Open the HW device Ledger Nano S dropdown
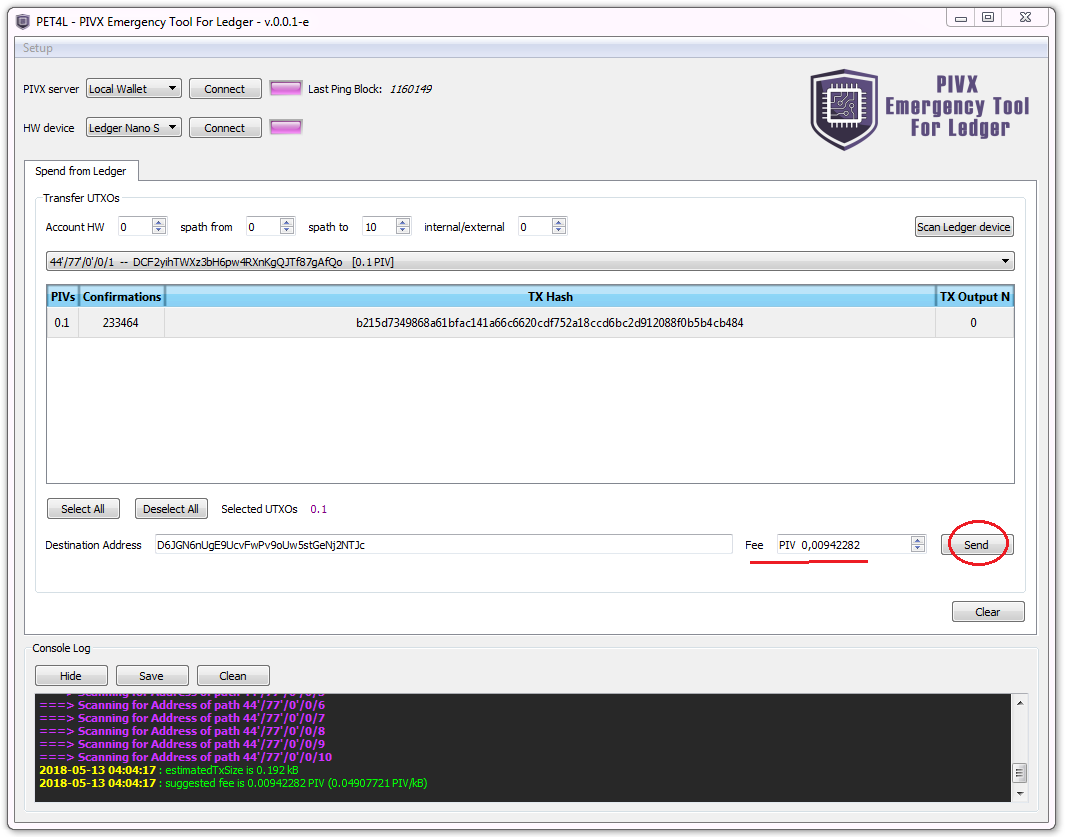This screenshot has height=837, width=1065. click(x=134, y=127)
